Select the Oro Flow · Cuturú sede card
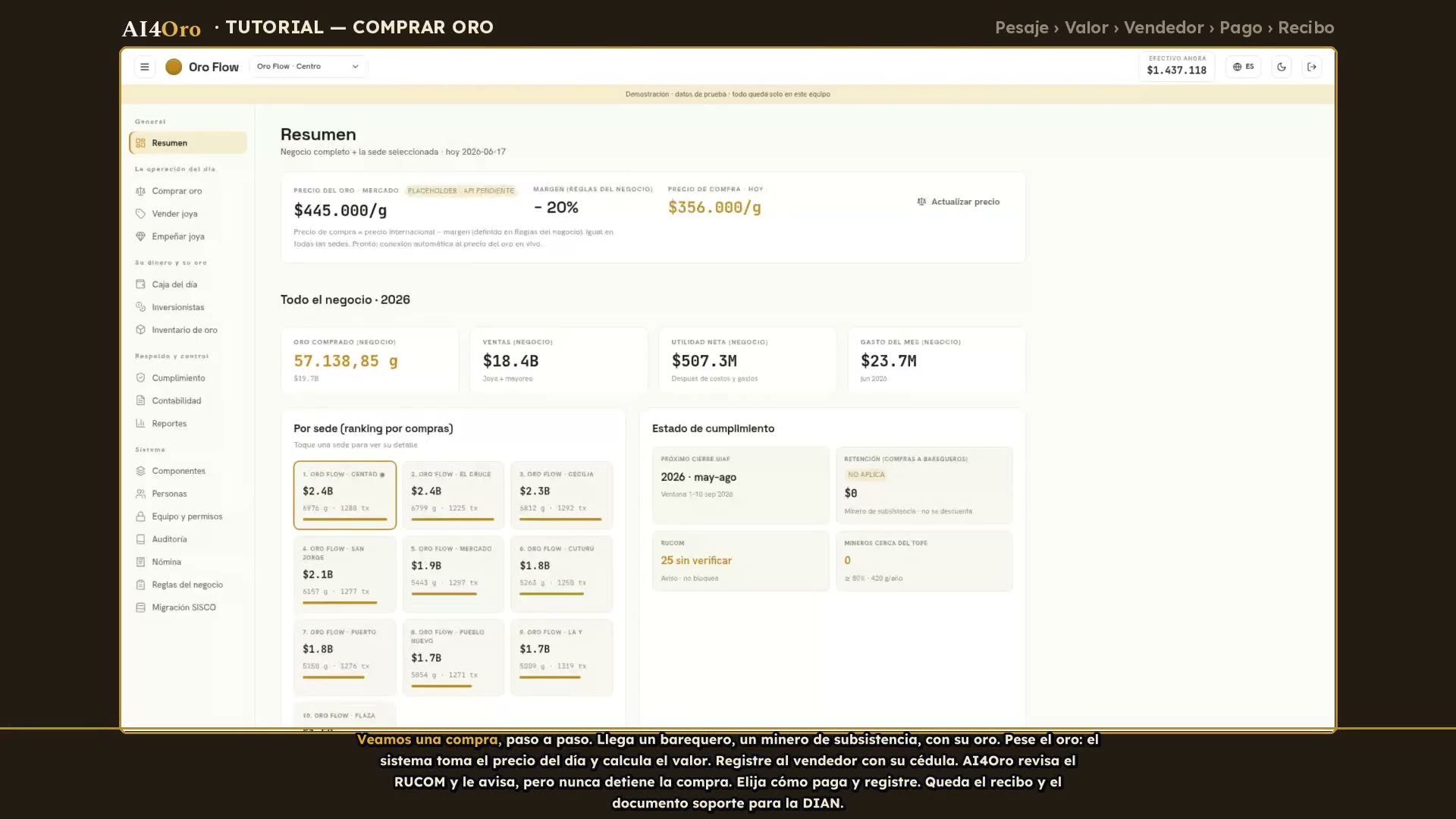Screen dimensions: 1456x819 (x=561, y=573)
